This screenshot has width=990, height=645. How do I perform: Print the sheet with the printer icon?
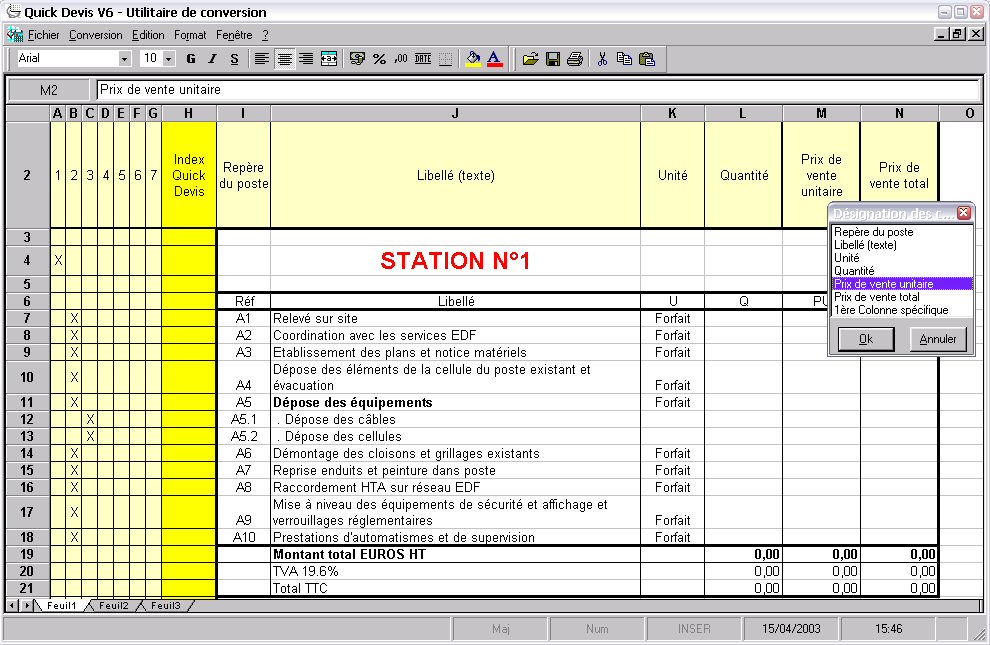click(x=575, y=59)
